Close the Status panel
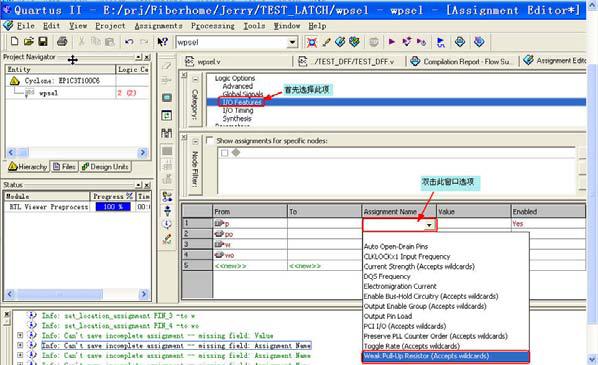The height and width of the screenshot is (365, 598). (147, 185)
